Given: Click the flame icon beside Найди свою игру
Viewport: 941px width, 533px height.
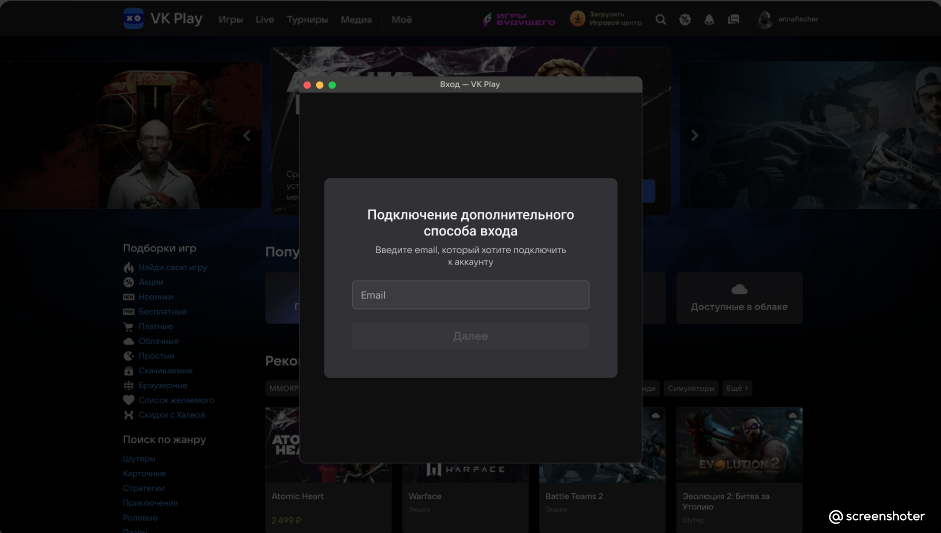Looking at the screenshot, I should click(x=128, y=267).
